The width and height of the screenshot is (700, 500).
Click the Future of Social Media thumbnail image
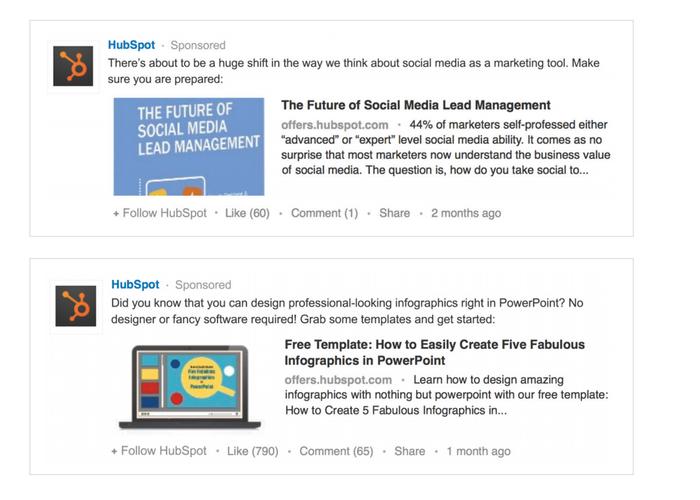[x=189, y=146]
